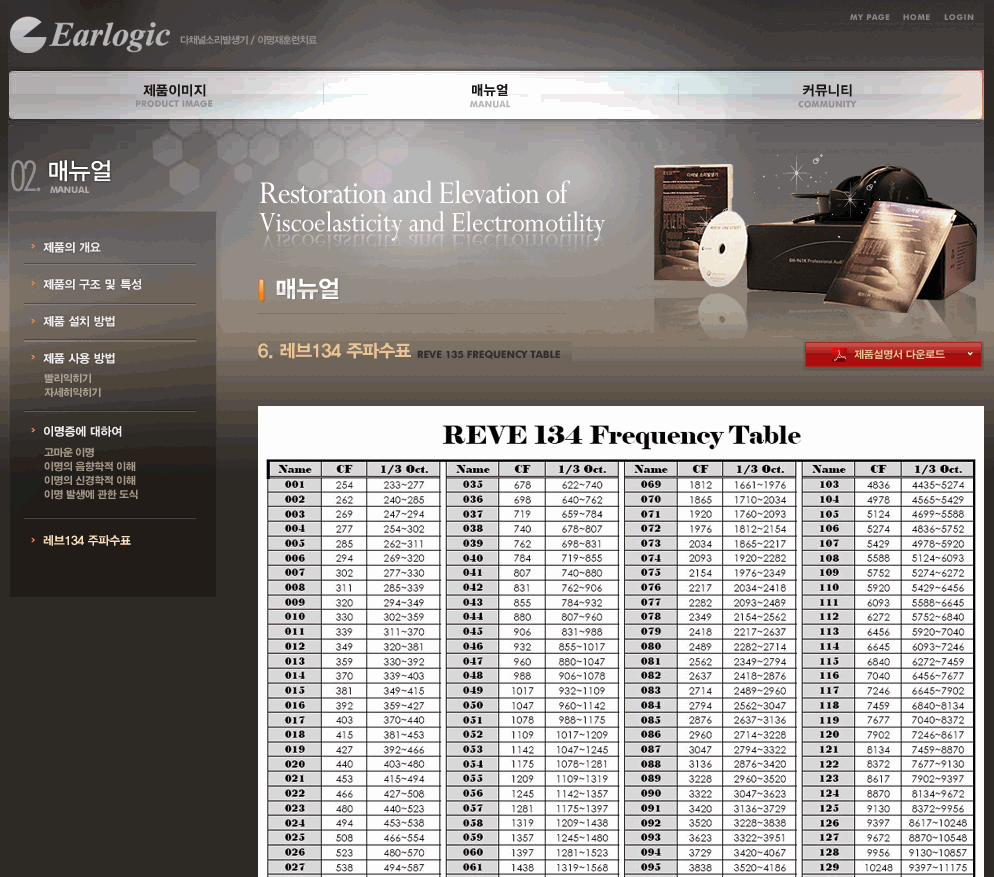Click the first Name column header
The height and width of the screenshot is (877, 994).
tap(295, 469)
